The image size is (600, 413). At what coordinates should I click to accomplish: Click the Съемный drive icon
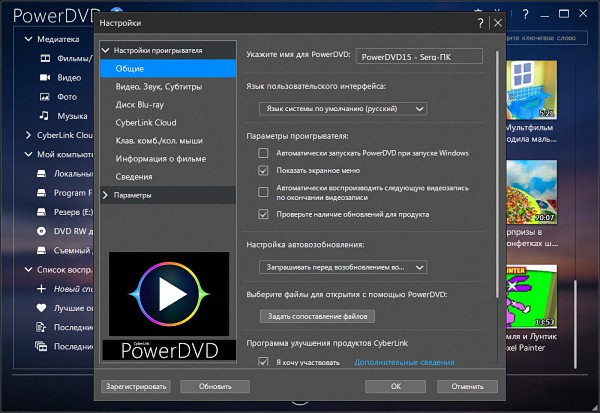[41, 250]
